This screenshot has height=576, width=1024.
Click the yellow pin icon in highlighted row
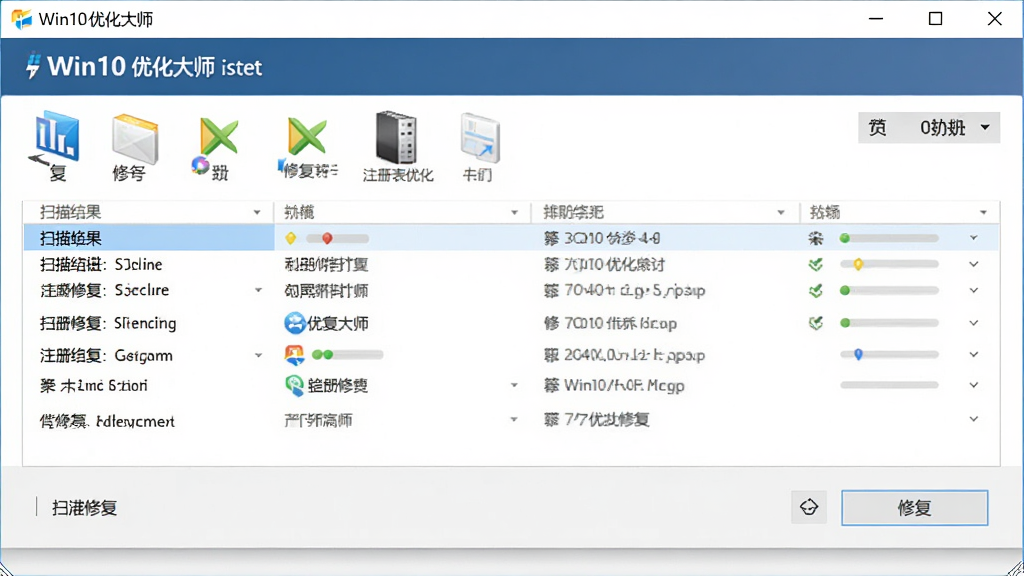tap(291, 238)
